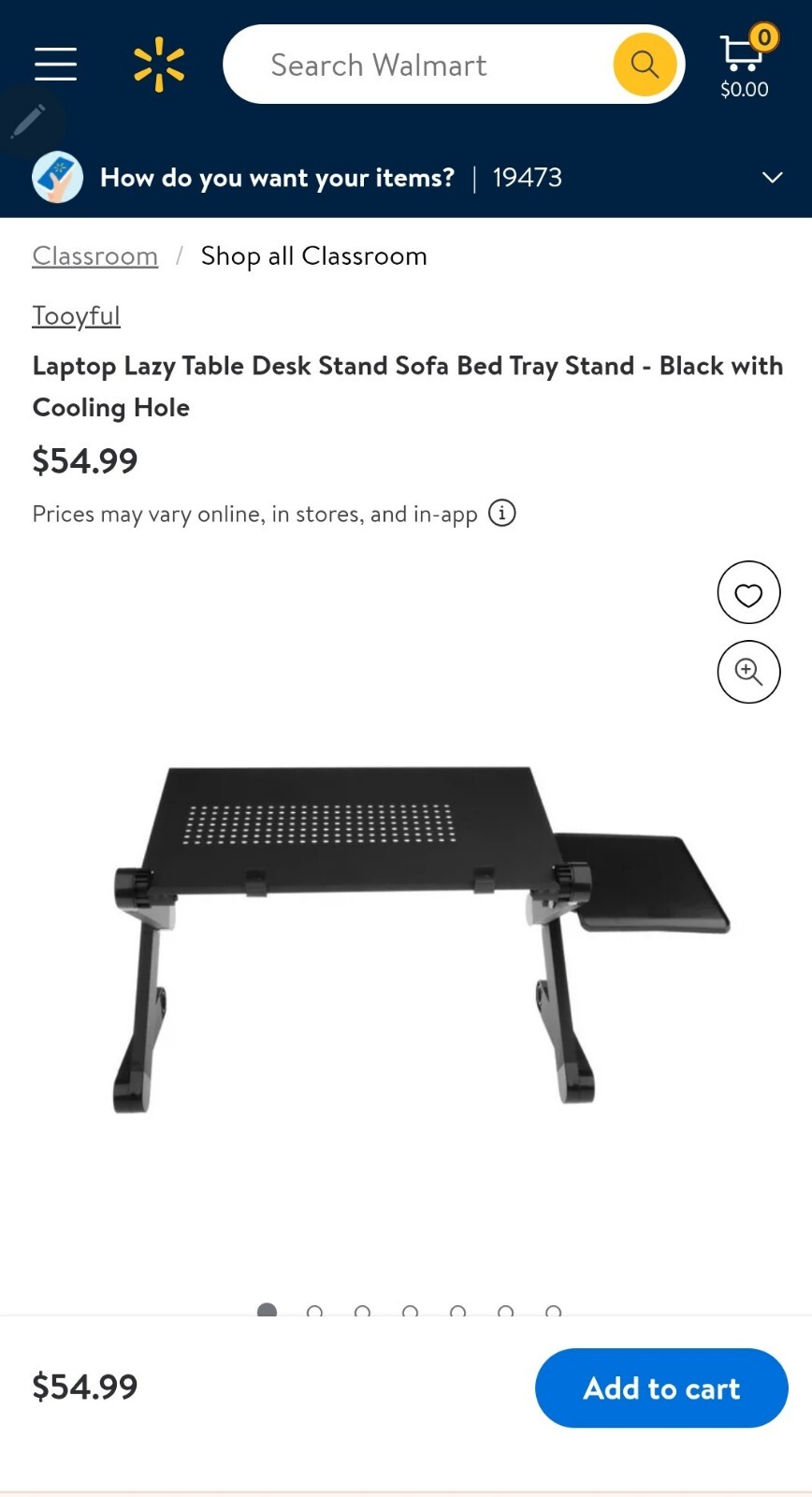Add item to favorites with heart icon
812x1497 pixels.
coord(748,593)
